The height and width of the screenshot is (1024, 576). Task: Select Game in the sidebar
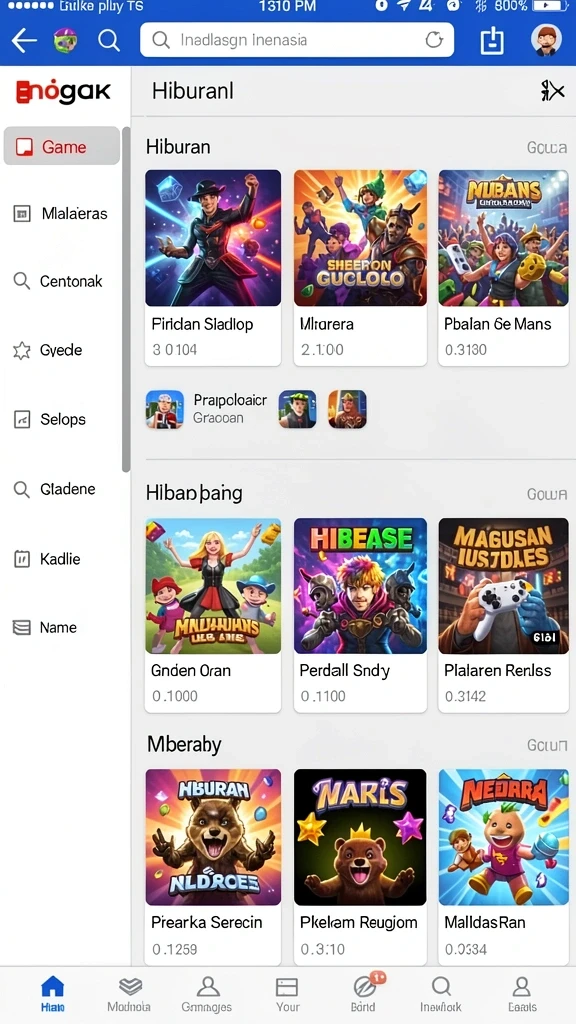tap(61, 146)
